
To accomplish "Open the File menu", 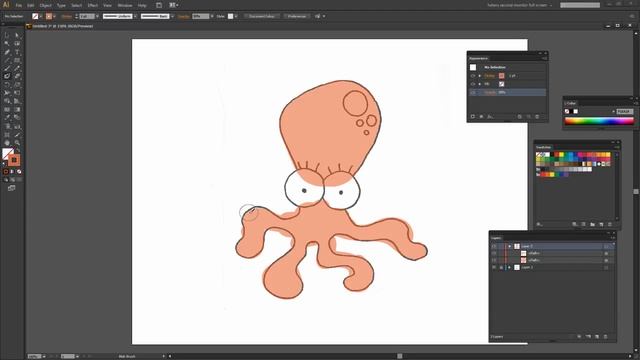I will 19,5.
